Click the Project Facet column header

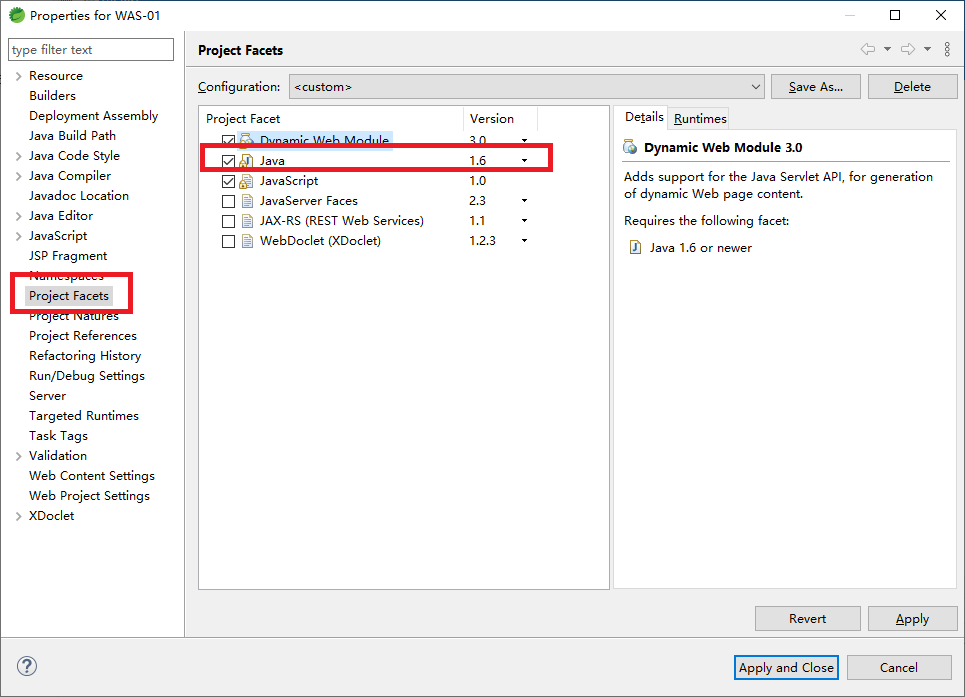[x=331, y=119]
